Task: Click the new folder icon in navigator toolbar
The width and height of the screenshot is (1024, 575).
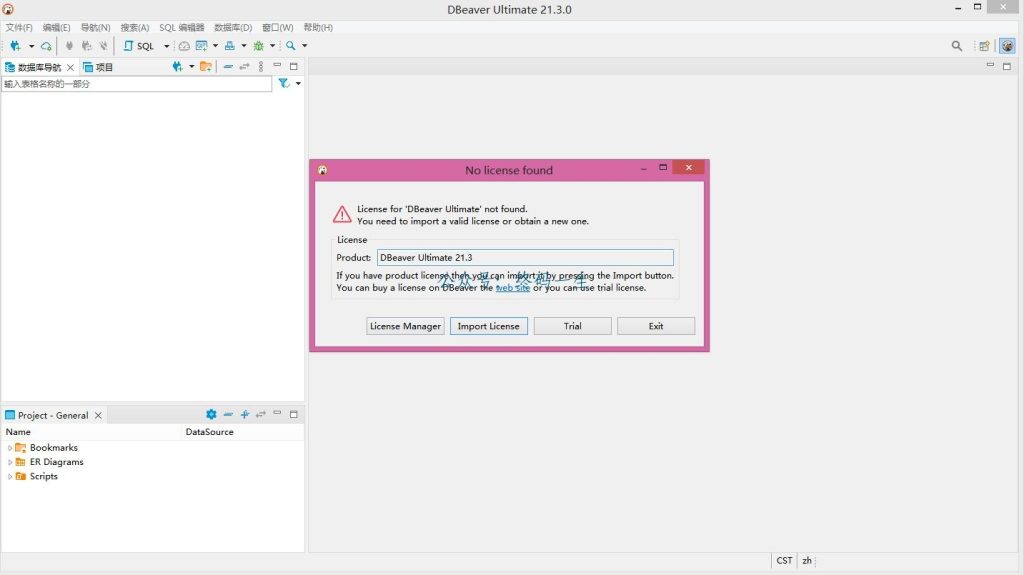Action: click(x=206, y=67)
